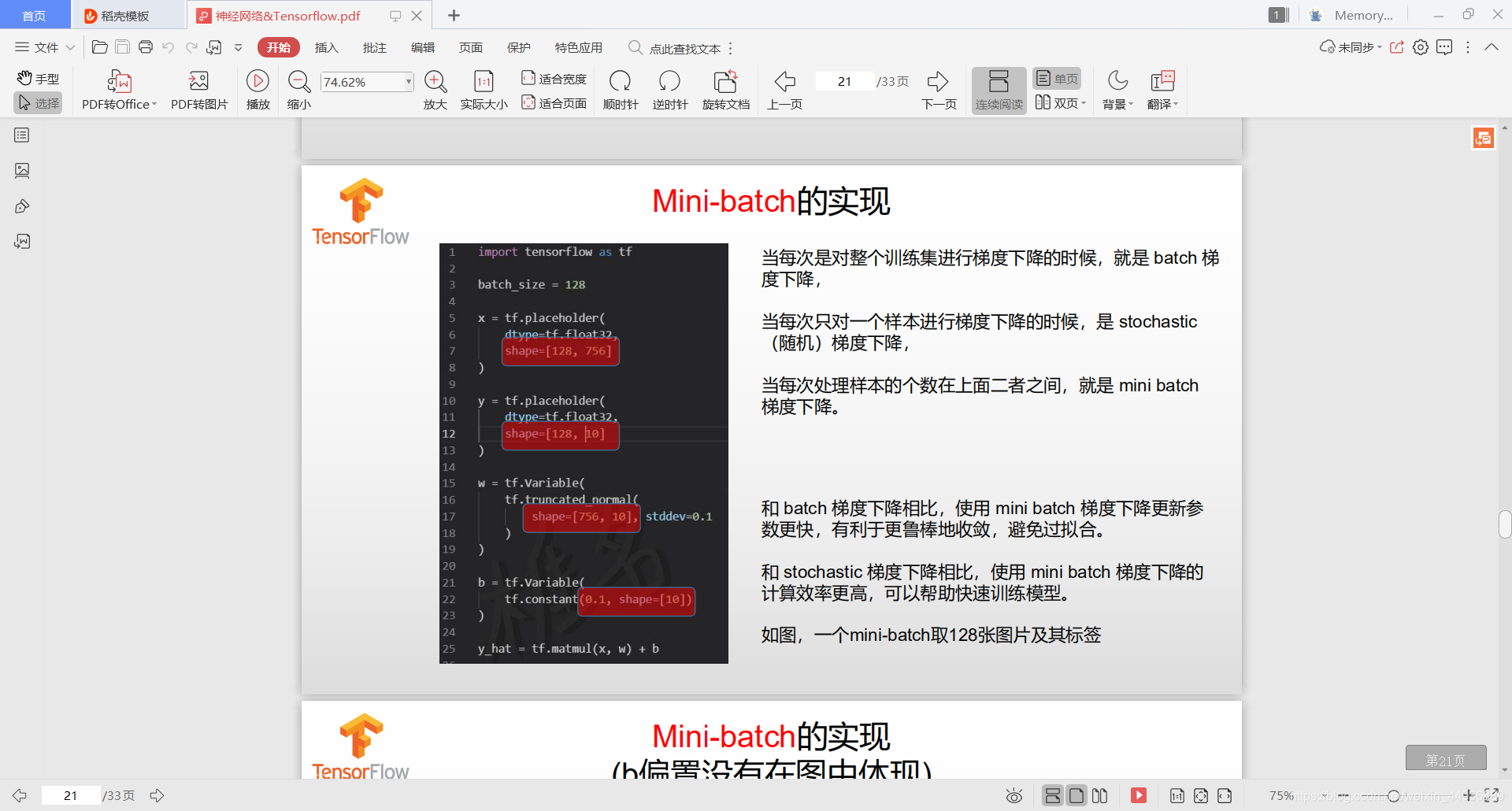This screenshot has width=1512, height=811.
Task: Open the Settings gear icon
Action: (x=1421, y=47)
